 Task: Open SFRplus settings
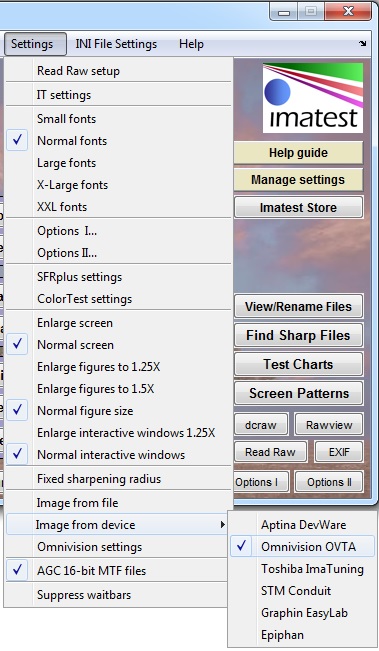tap(118, 277)
